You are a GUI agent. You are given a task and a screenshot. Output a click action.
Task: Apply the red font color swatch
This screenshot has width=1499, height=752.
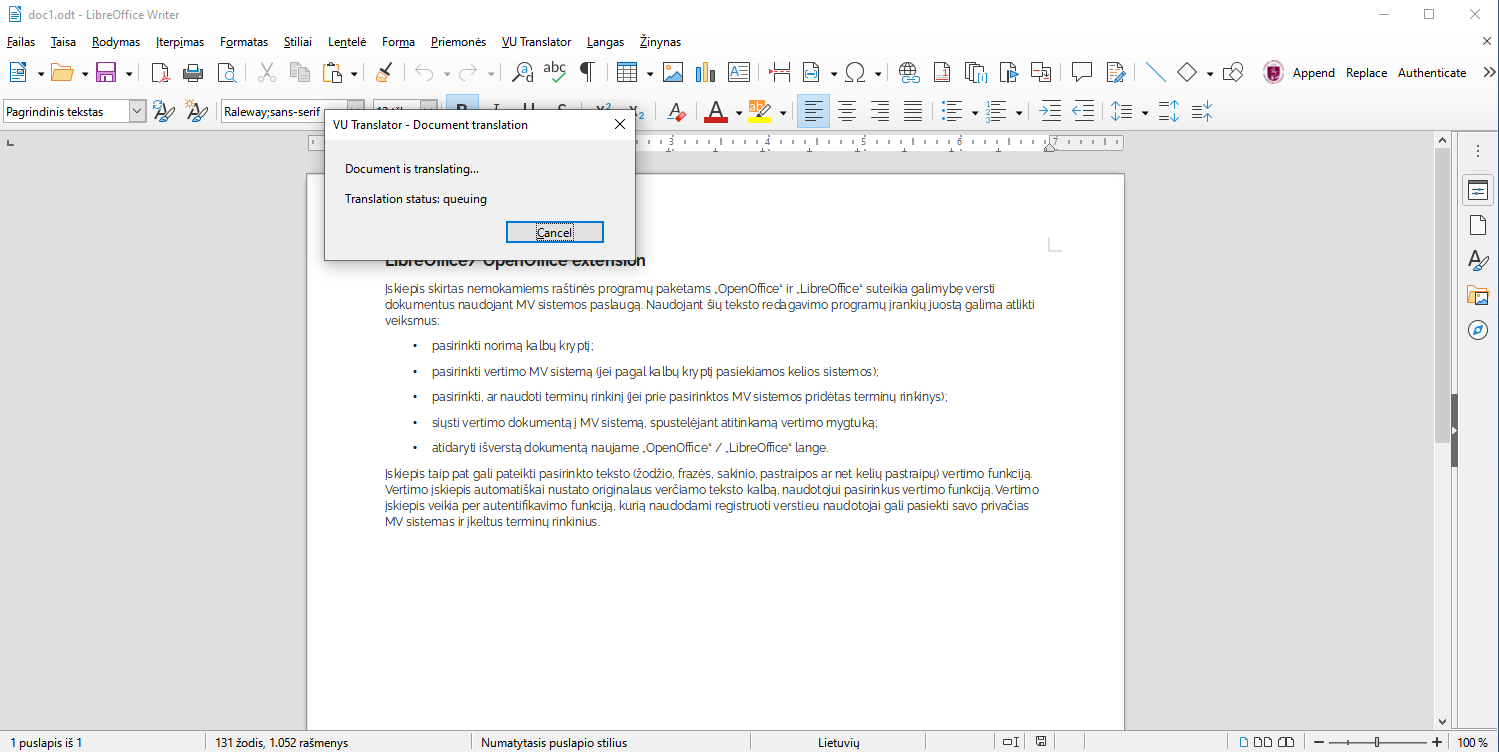tap(715, 112)
